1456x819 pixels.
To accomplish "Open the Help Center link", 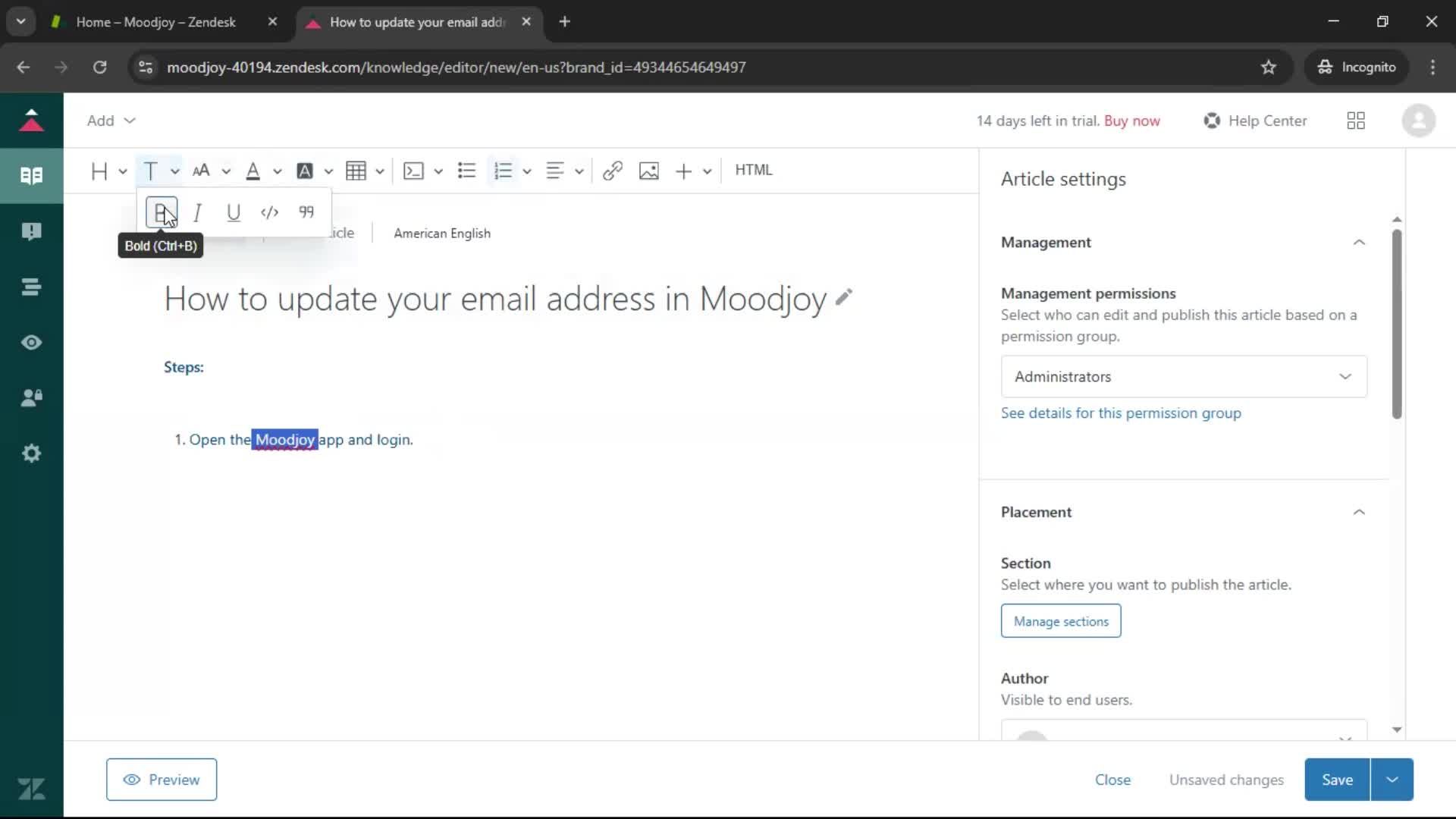I will [x=1255, y=121].
